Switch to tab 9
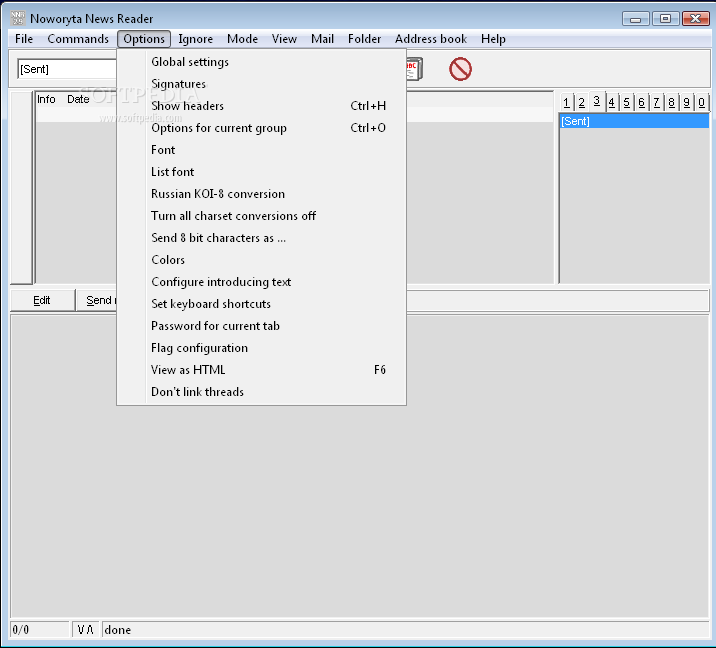 (686, 102)
